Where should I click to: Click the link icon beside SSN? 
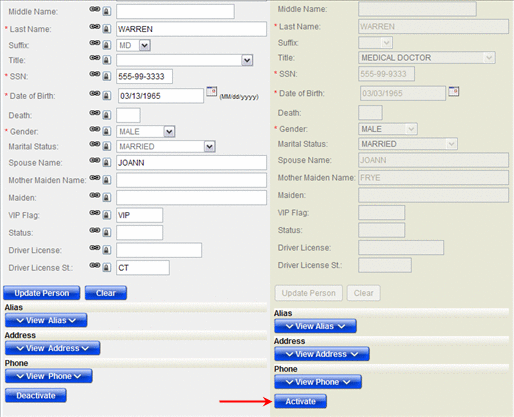click(95, 74)
